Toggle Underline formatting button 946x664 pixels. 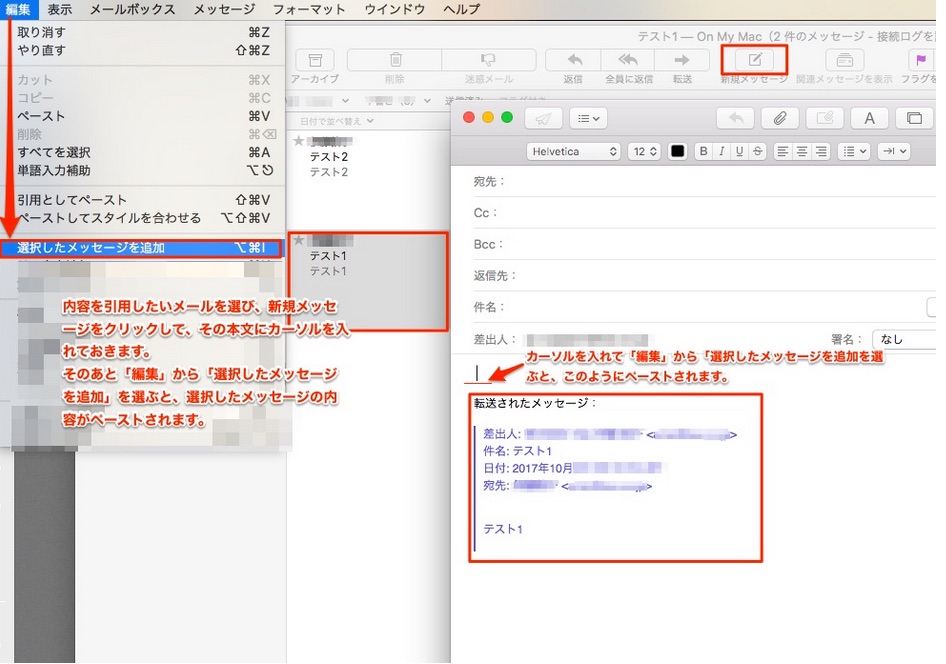pyautogui.click(x=739, y=151)
